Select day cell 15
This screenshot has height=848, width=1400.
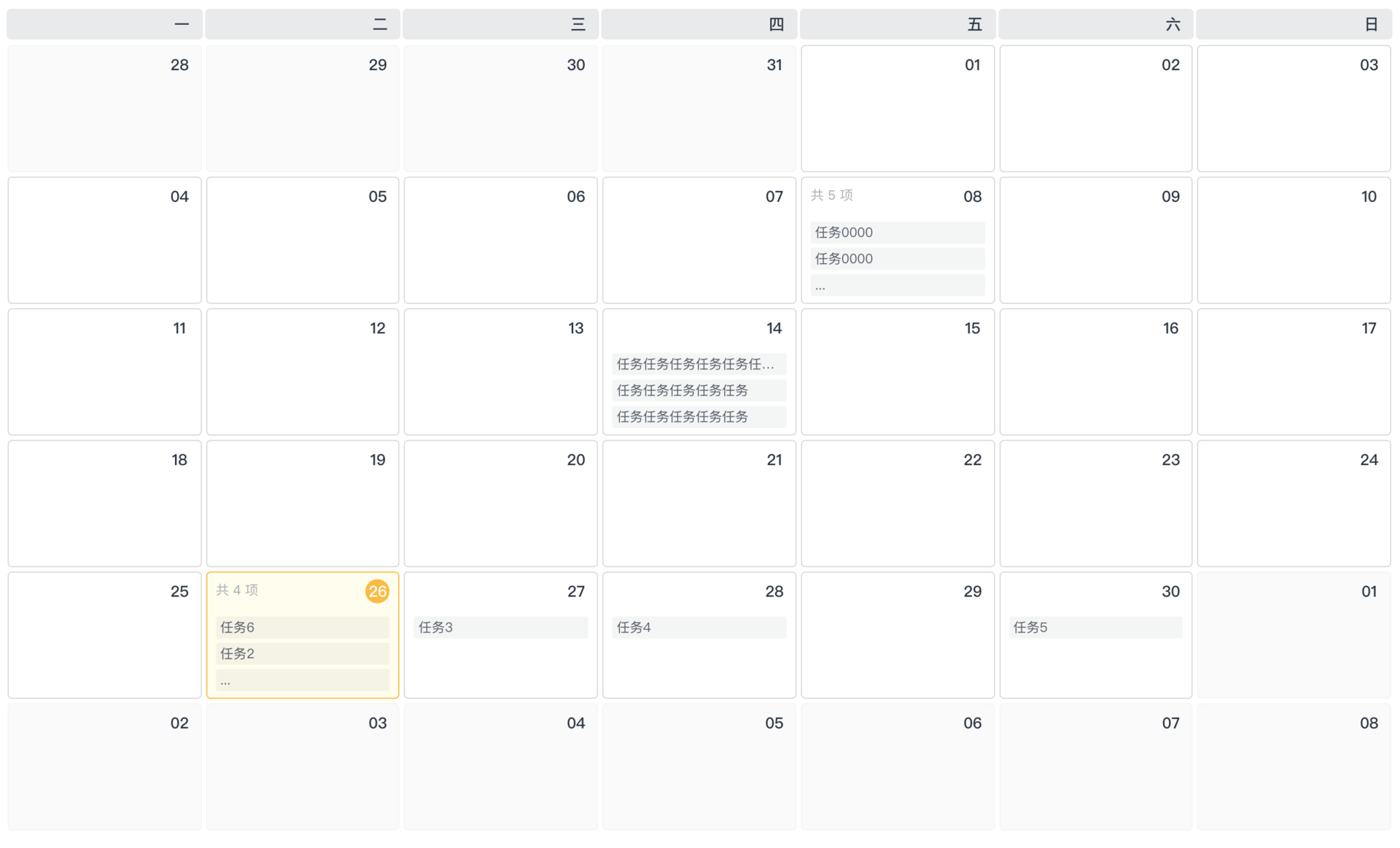pyautogui.click(x=898, y=372)
